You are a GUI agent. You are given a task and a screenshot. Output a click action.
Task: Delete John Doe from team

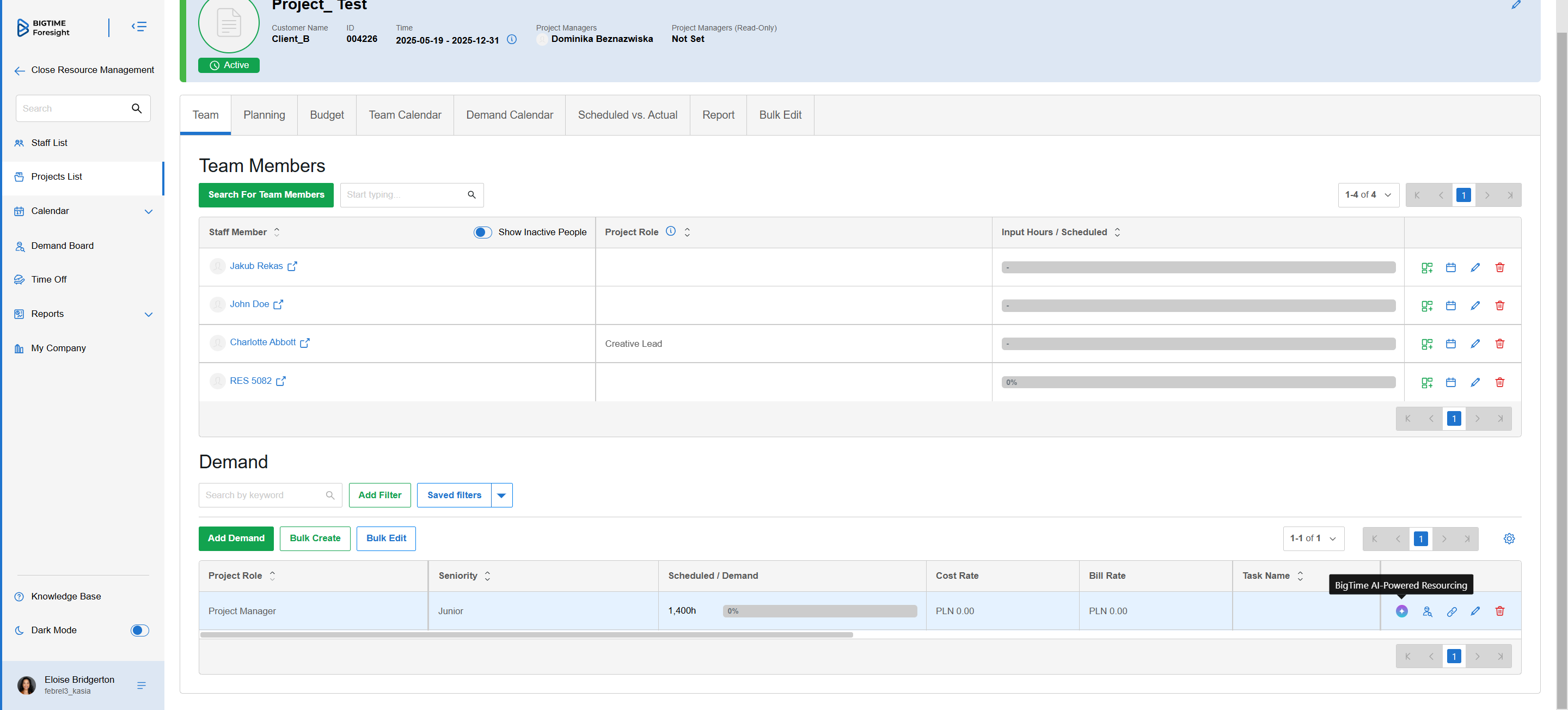(1500, 305)
